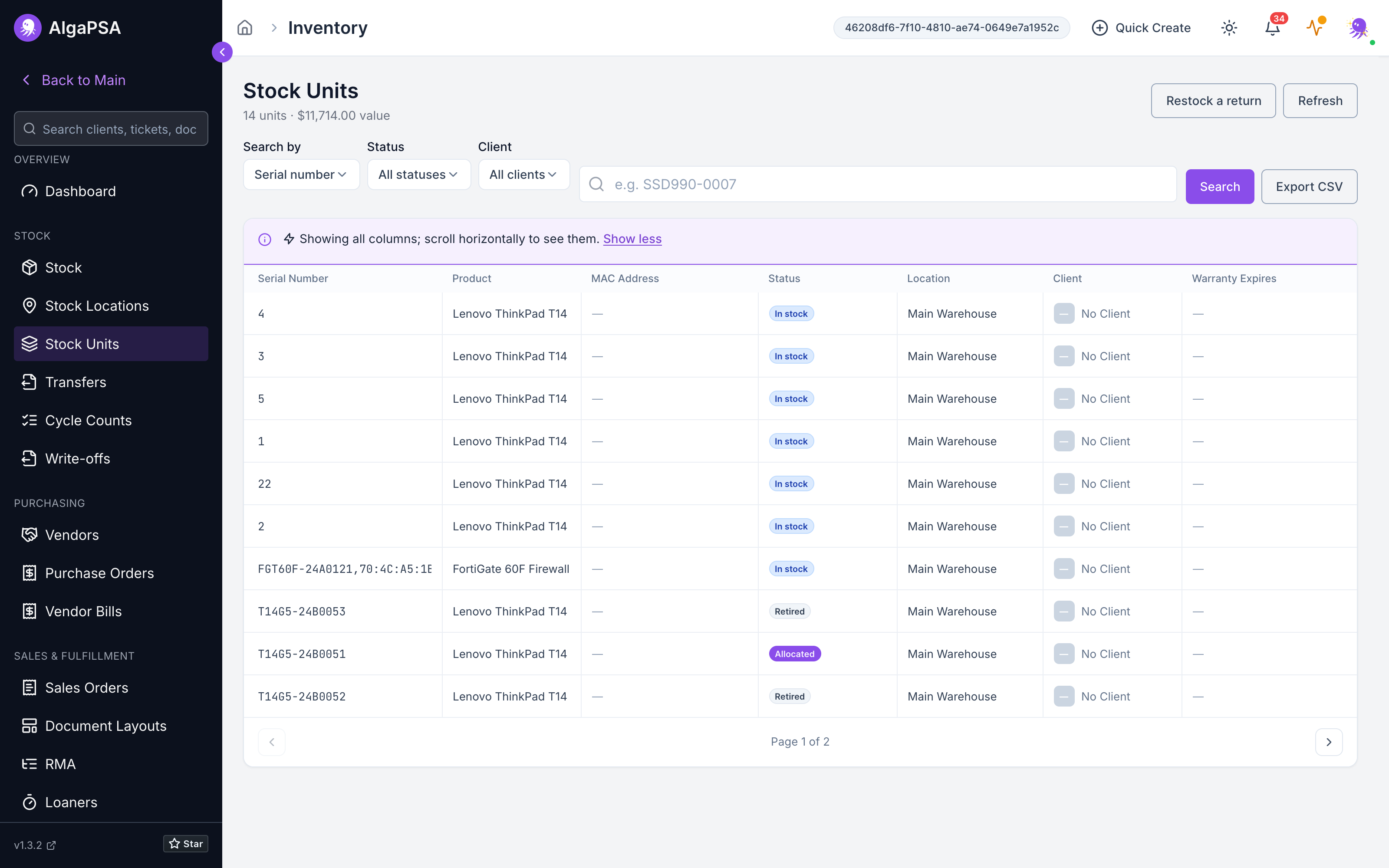Open the All clients filter dropdown
1389x868 pixels.
(x=524, y=174)
